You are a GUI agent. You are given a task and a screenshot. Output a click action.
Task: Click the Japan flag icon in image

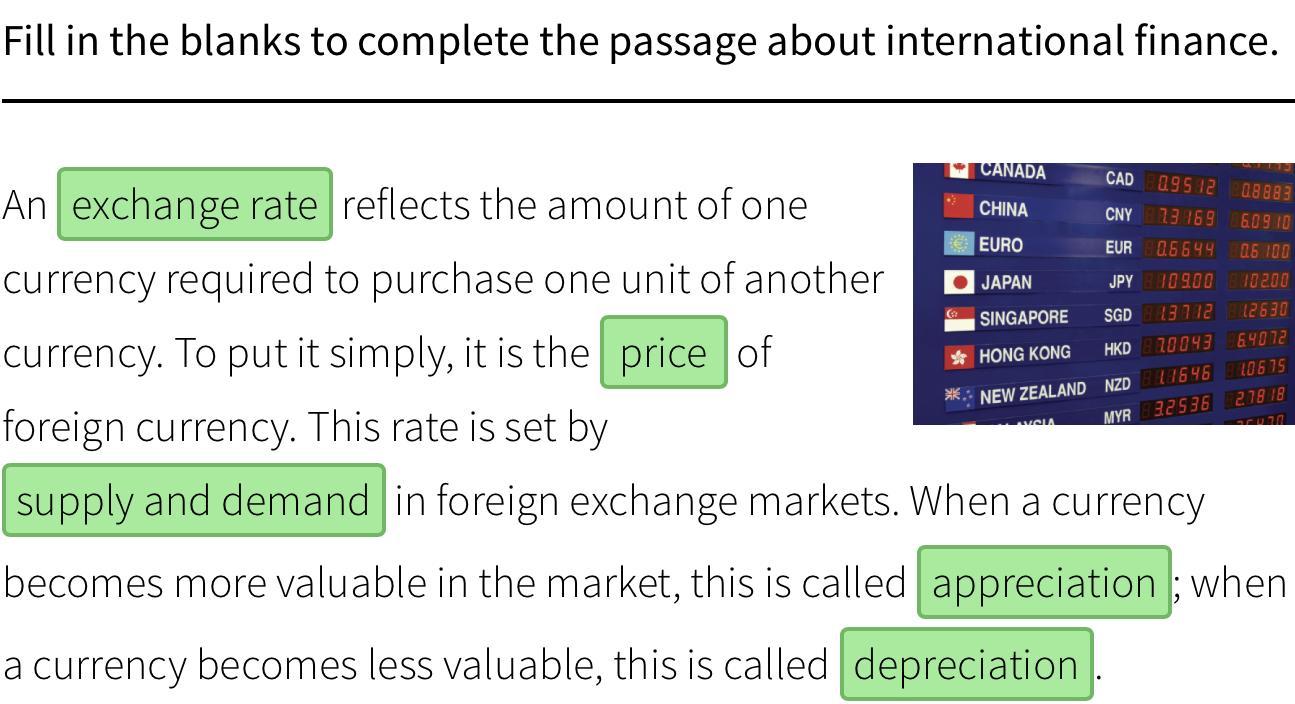click(x=959, y=282)
